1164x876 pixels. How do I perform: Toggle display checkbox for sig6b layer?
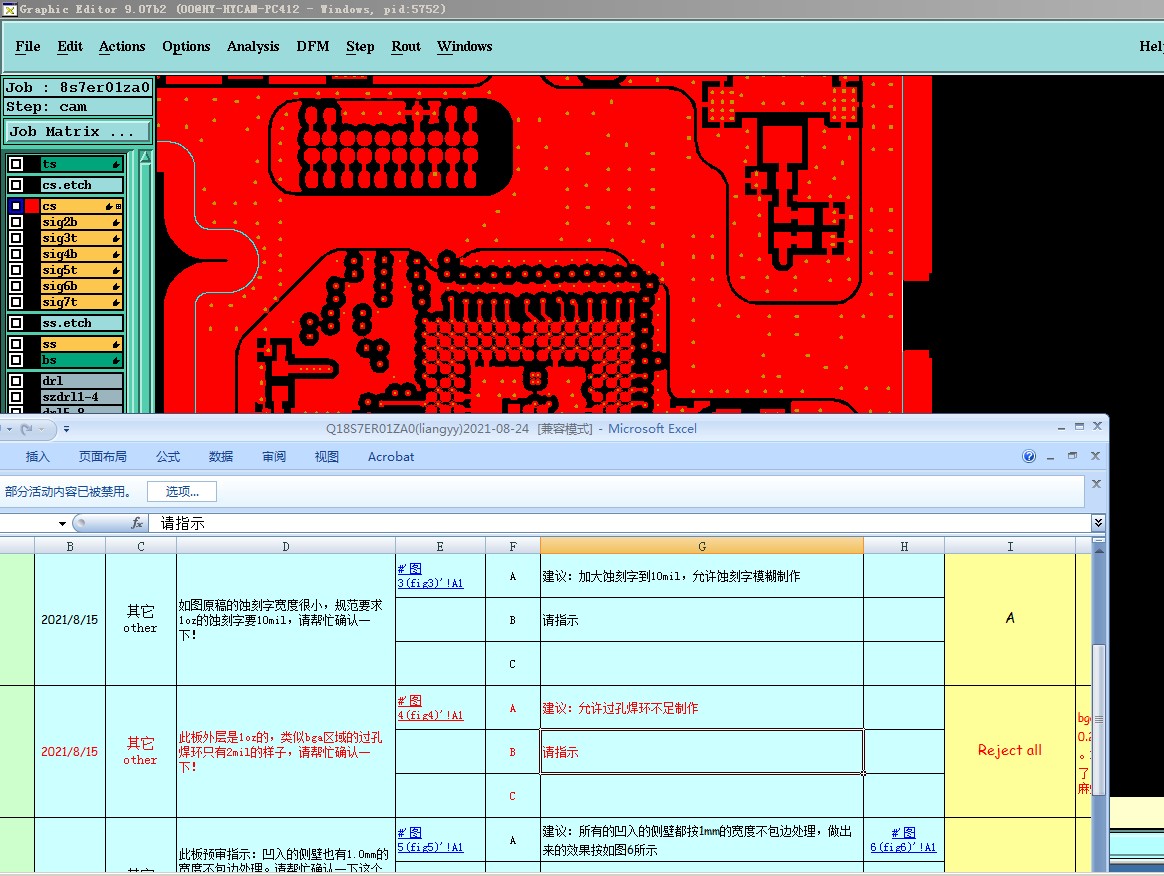pyautogui.click(x=16, y=286)
